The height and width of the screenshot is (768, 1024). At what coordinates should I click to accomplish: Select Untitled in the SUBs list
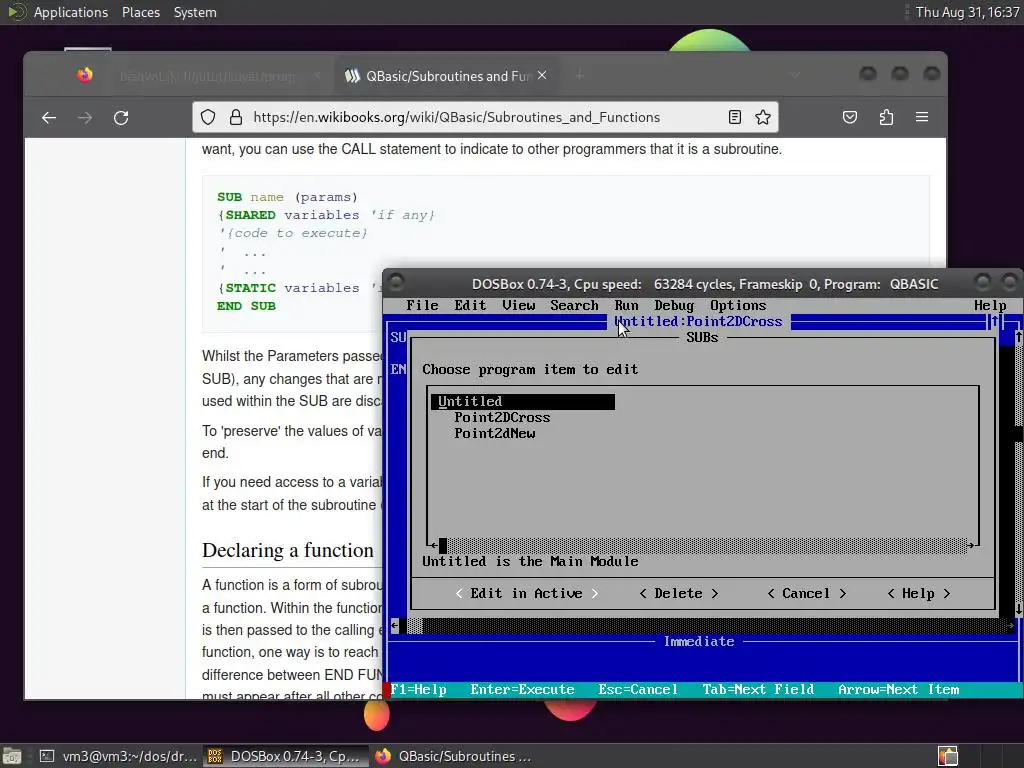522,401
